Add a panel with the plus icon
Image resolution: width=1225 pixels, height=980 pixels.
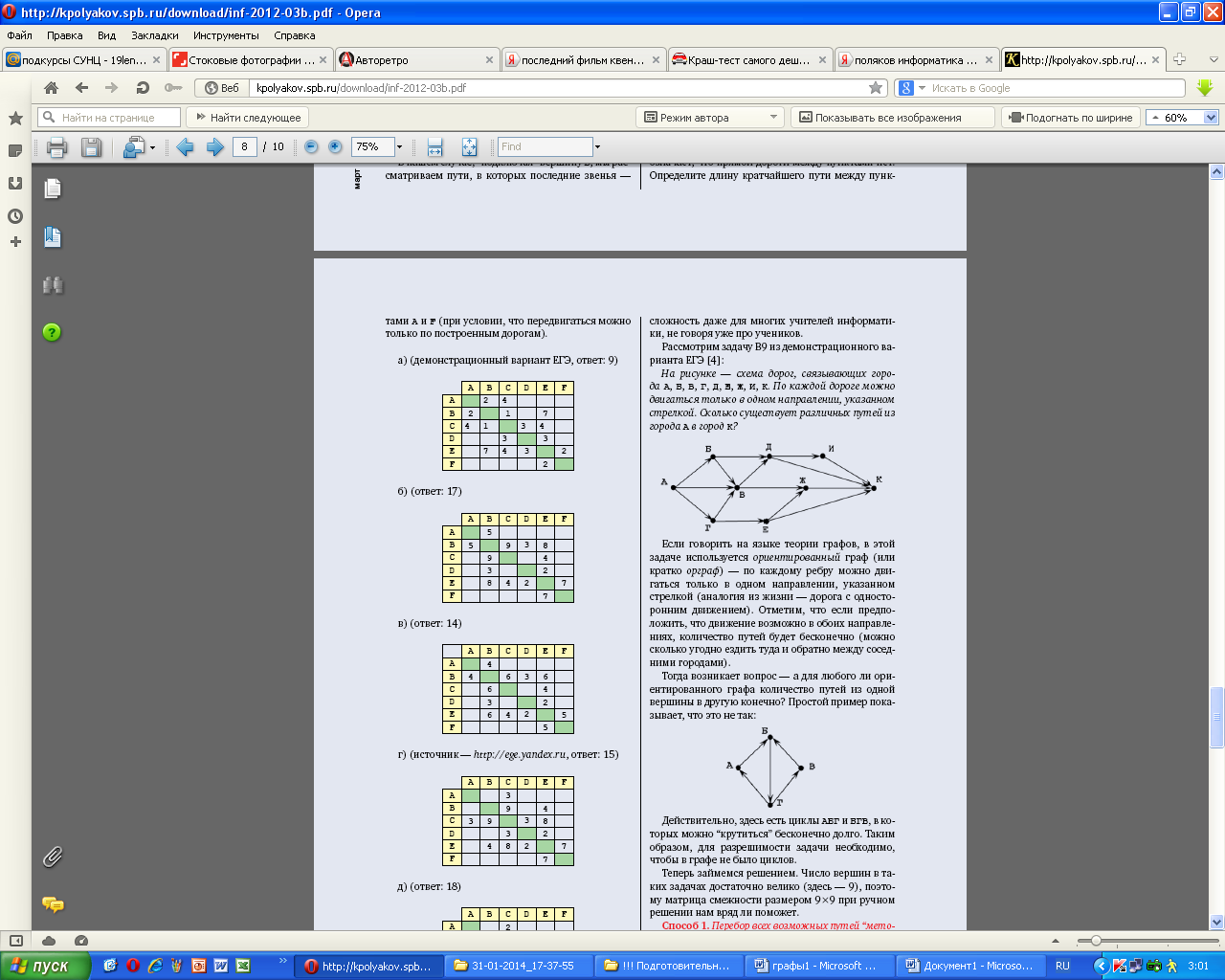pos(15,241)
